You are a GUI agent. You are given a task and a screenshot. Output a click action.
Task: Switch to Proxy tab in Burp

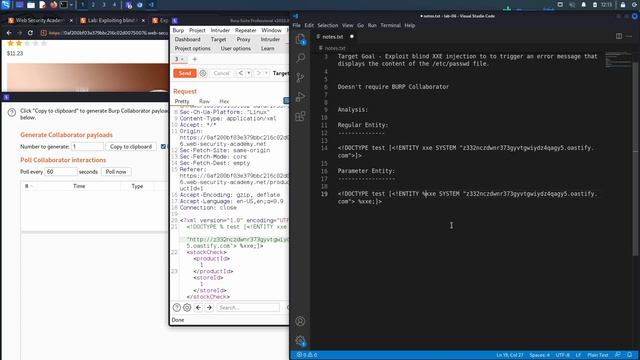pyautogui.click(x=243, y=40)
